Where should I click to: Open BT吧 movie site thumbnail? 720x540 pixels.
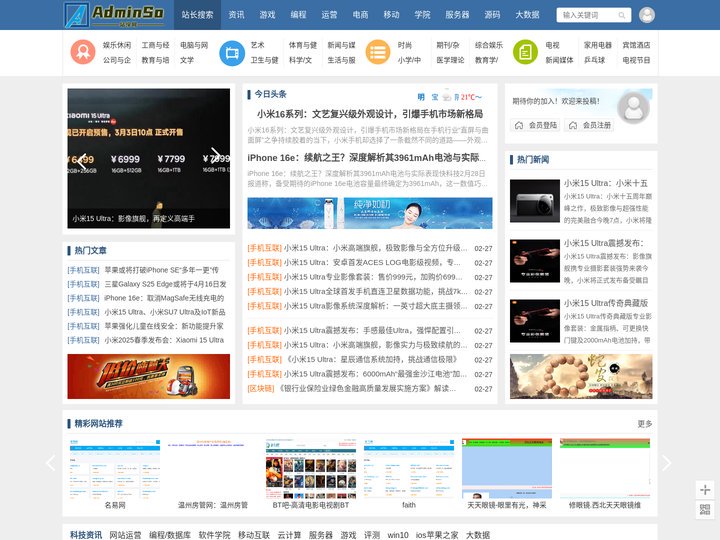tap(311, 468)
